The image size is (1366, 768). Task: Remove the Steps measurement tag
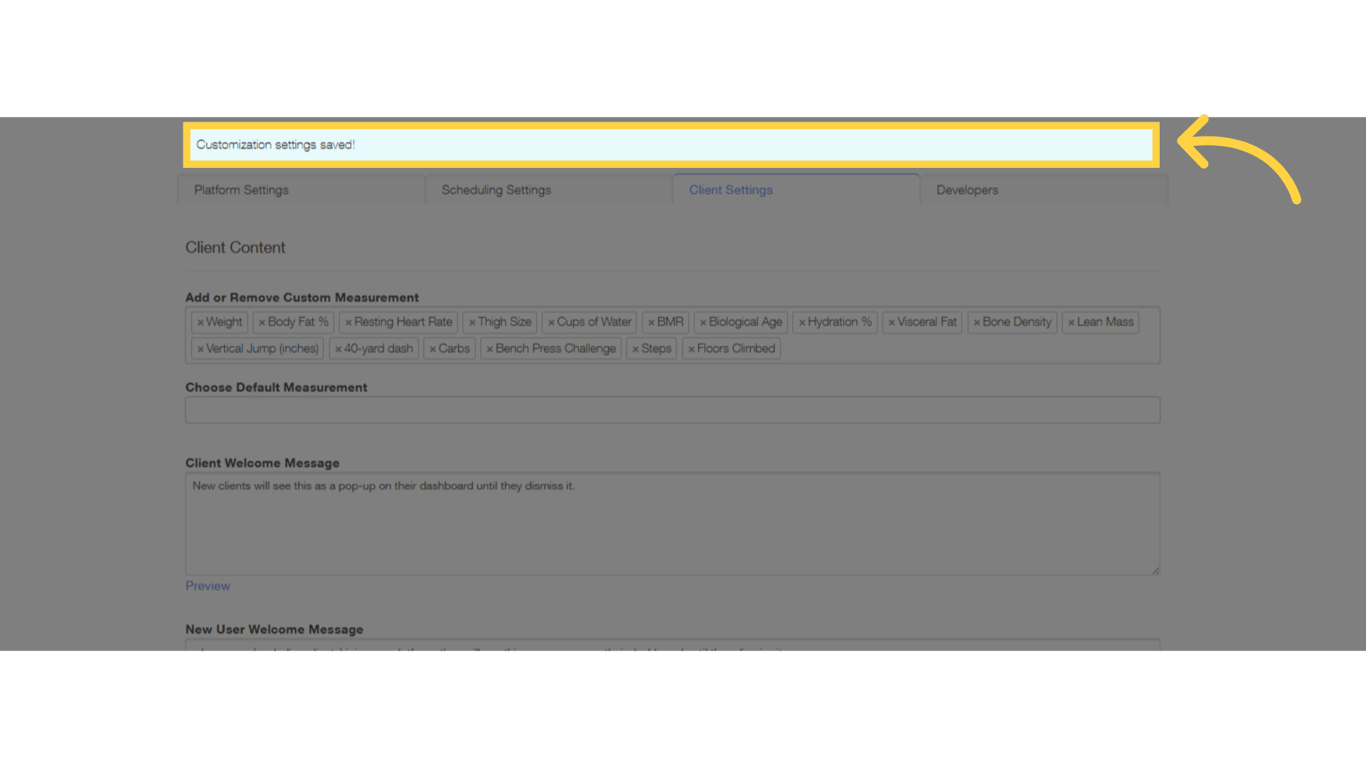(x=635, y=348)
